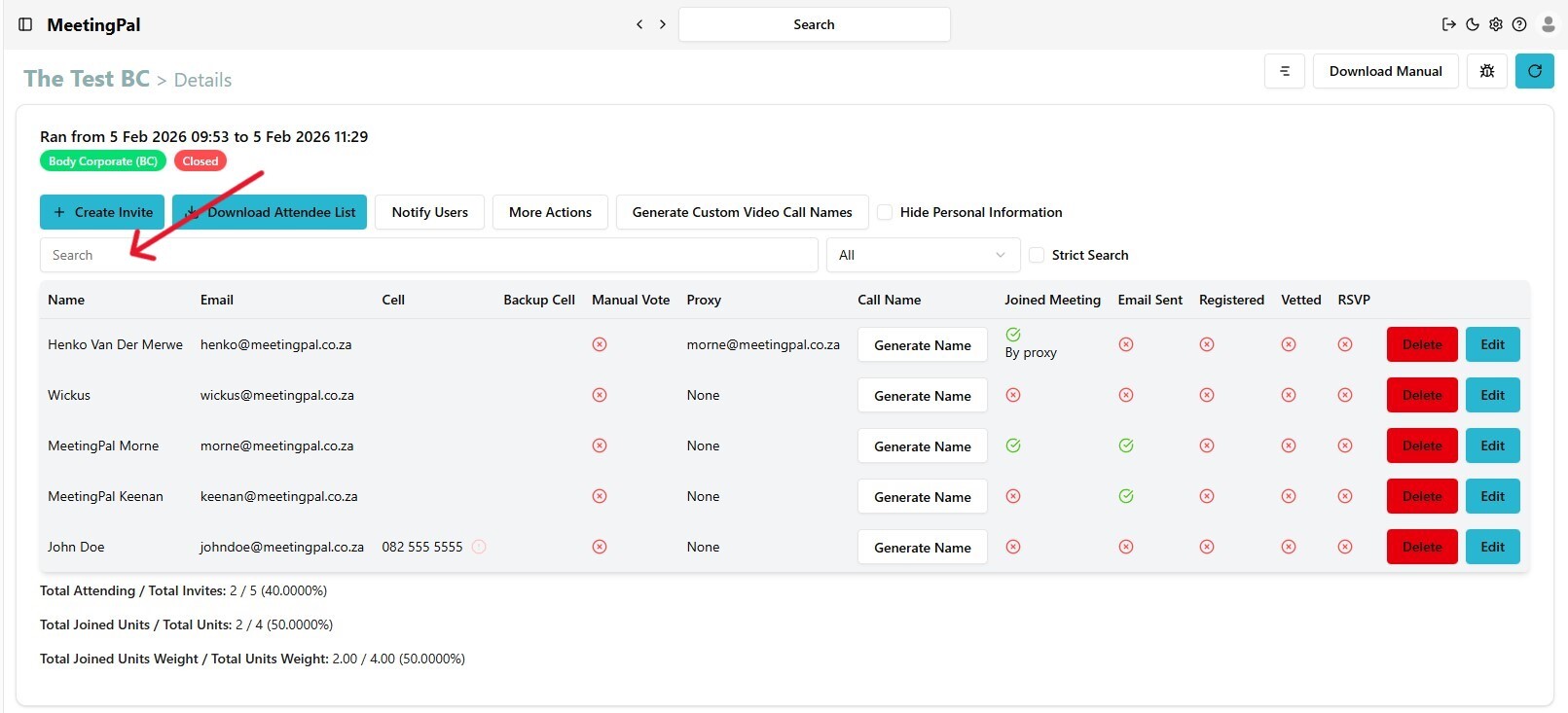1568x713 pixels.
Task: Refresh the page with blue reload button
Action: (x=1534, y=71)
